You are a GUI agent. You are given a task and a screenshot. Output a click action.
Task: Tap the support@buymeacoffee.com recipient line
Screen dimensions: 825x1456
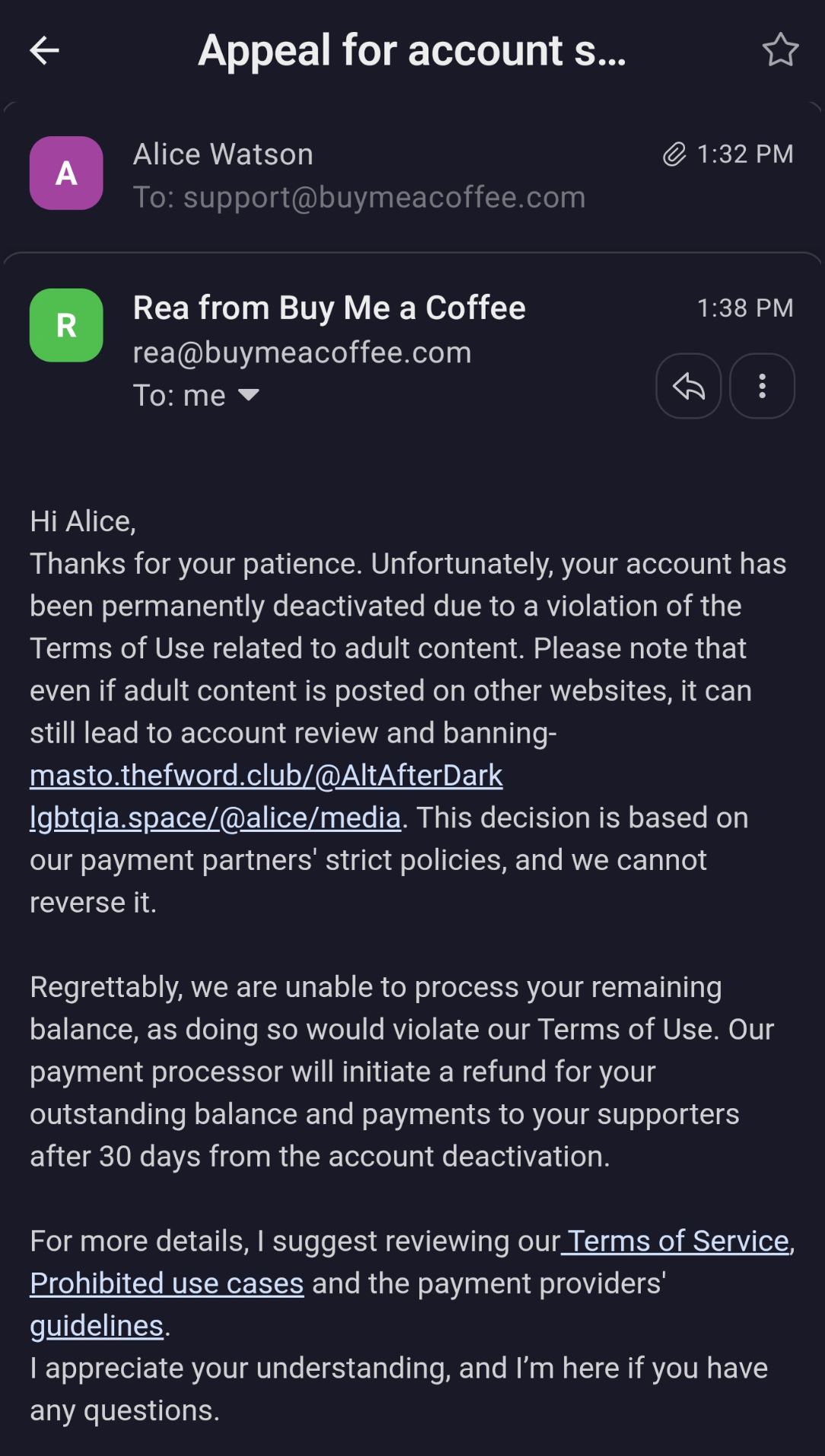click(x=359, y=198)
